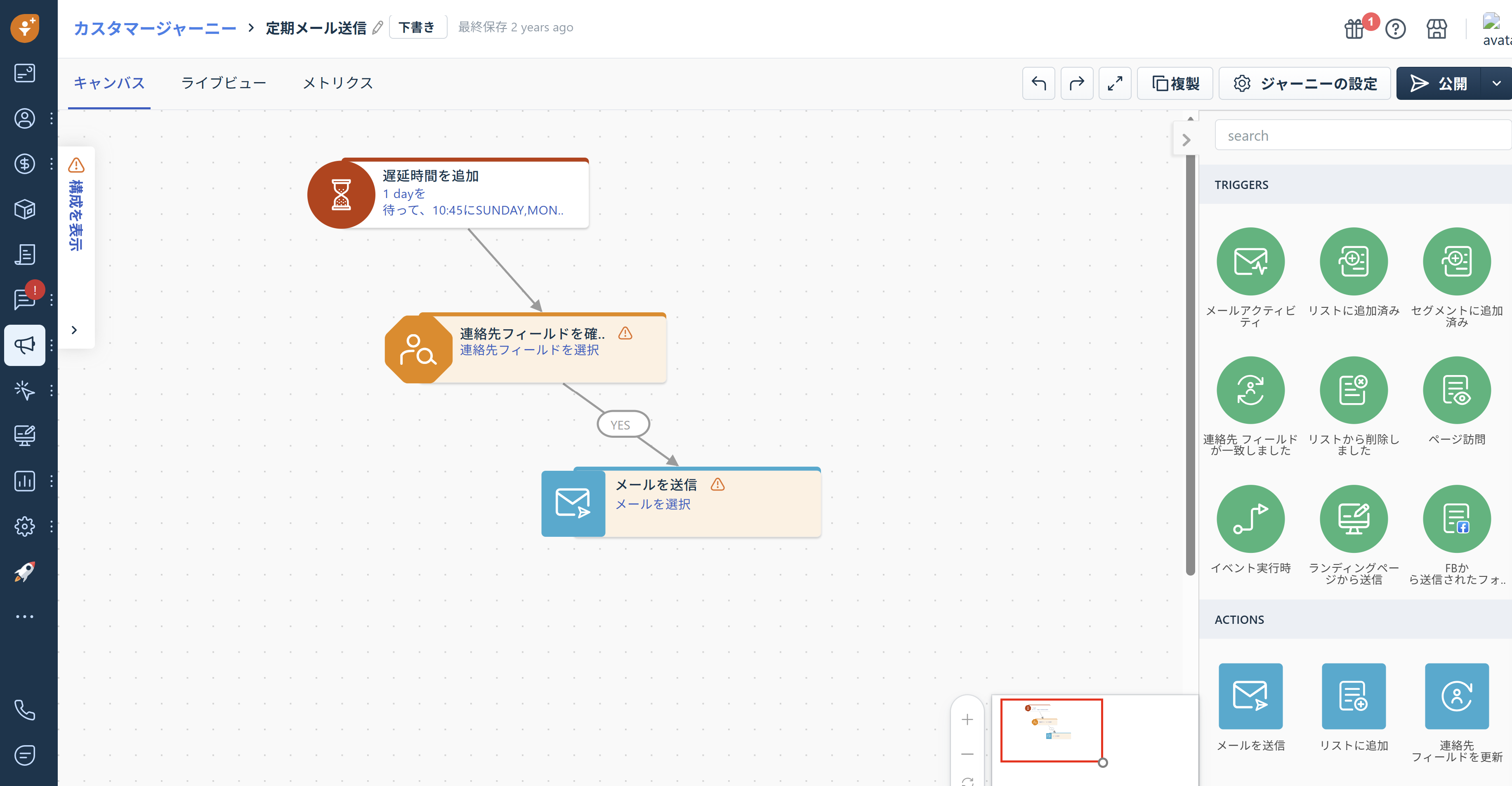1512x786 pixels.
Task: Select the セグメントに追加済み trigger icon
Action: (1456, 261)
